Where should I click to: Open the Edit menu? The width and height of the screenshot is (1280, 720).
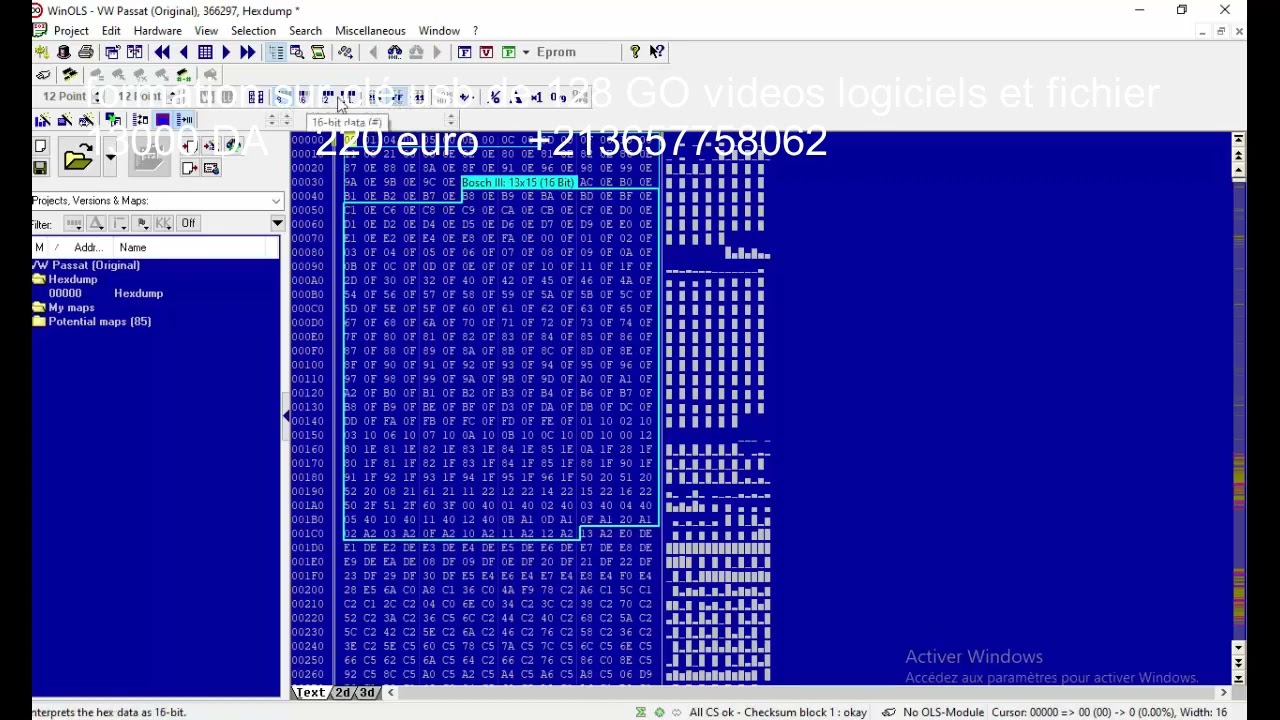[x=111, y=31]
